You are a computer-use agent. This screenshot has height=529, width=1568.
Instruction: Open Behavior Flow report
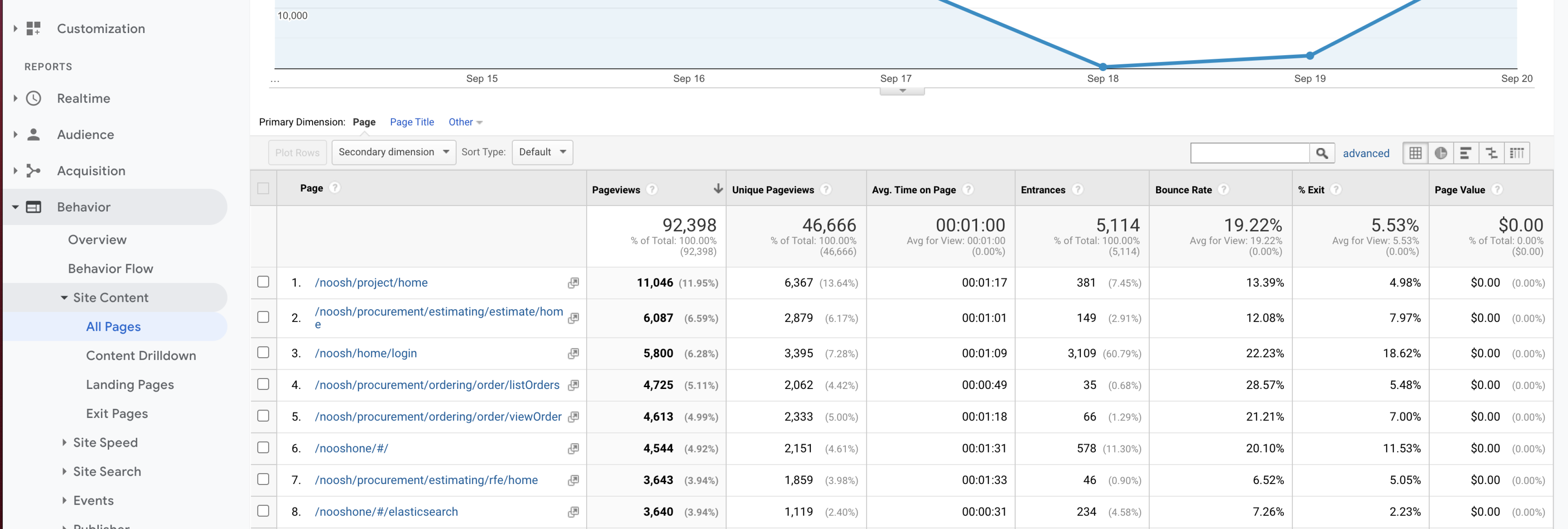pos(110,269)
